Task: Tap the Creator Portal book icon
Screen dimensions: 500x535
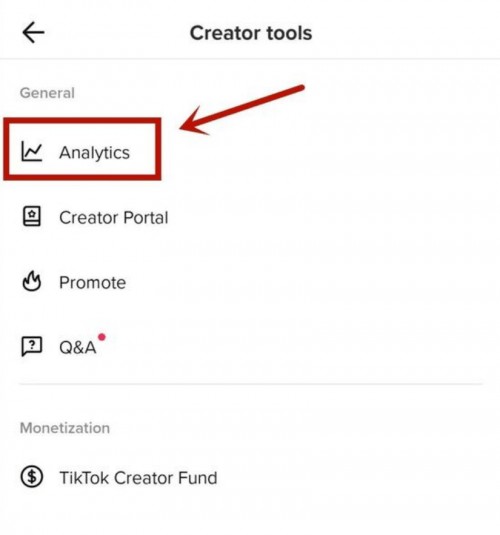Action: tap(32, 216)
